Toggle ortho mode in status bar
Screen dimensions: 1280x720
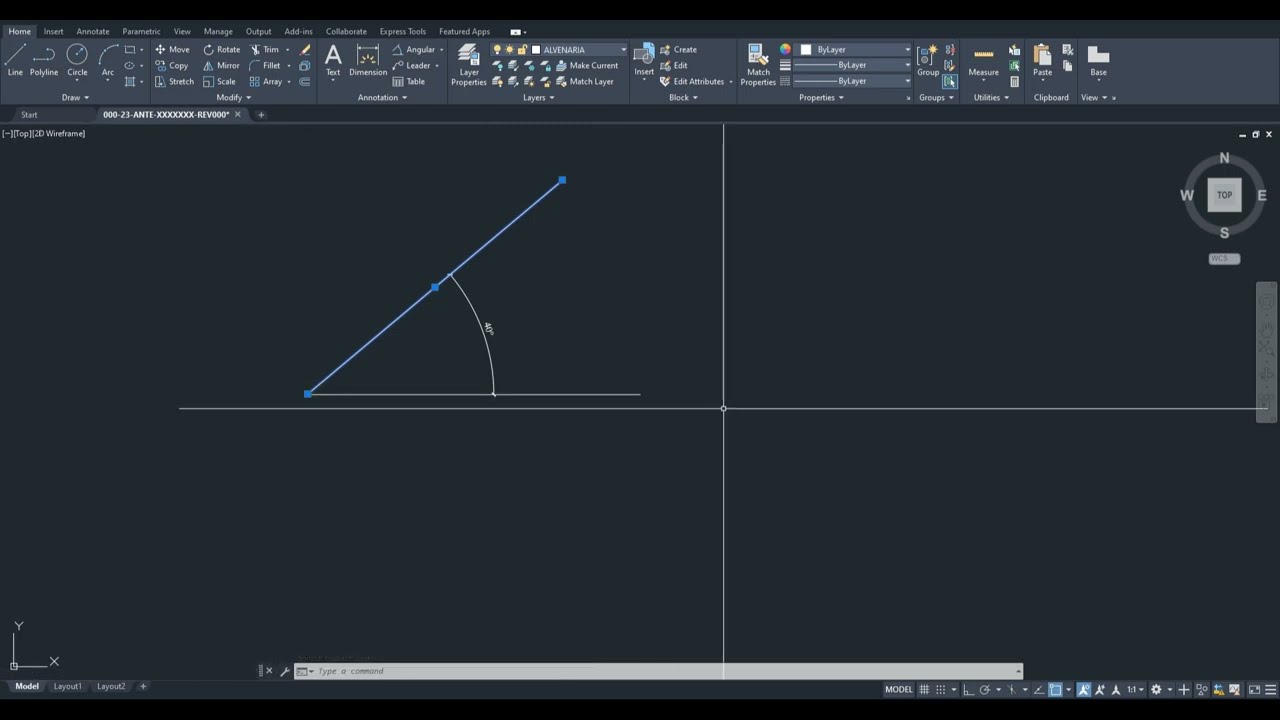(x=968, y=689)
